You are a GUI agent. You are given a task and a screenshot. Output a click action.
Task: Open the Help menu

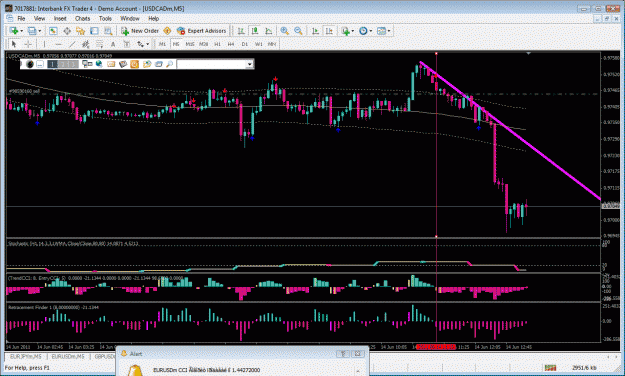coord(153,18)
